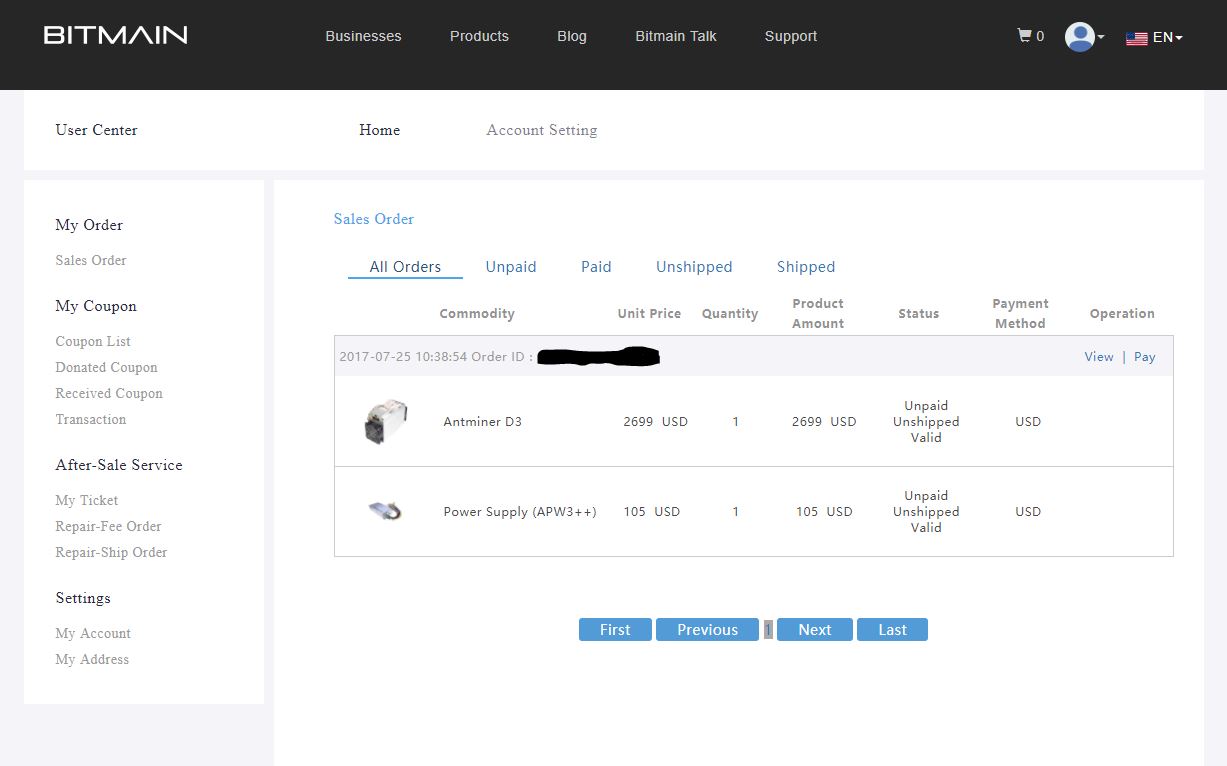This screenshot has height=766, width=1227.
Task: Open My Address settings link
Action: coord(92,659)
